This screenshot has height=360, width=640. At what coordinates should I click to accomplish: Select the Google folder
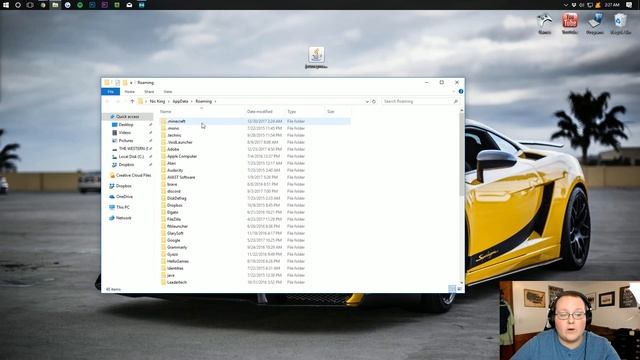173,240
